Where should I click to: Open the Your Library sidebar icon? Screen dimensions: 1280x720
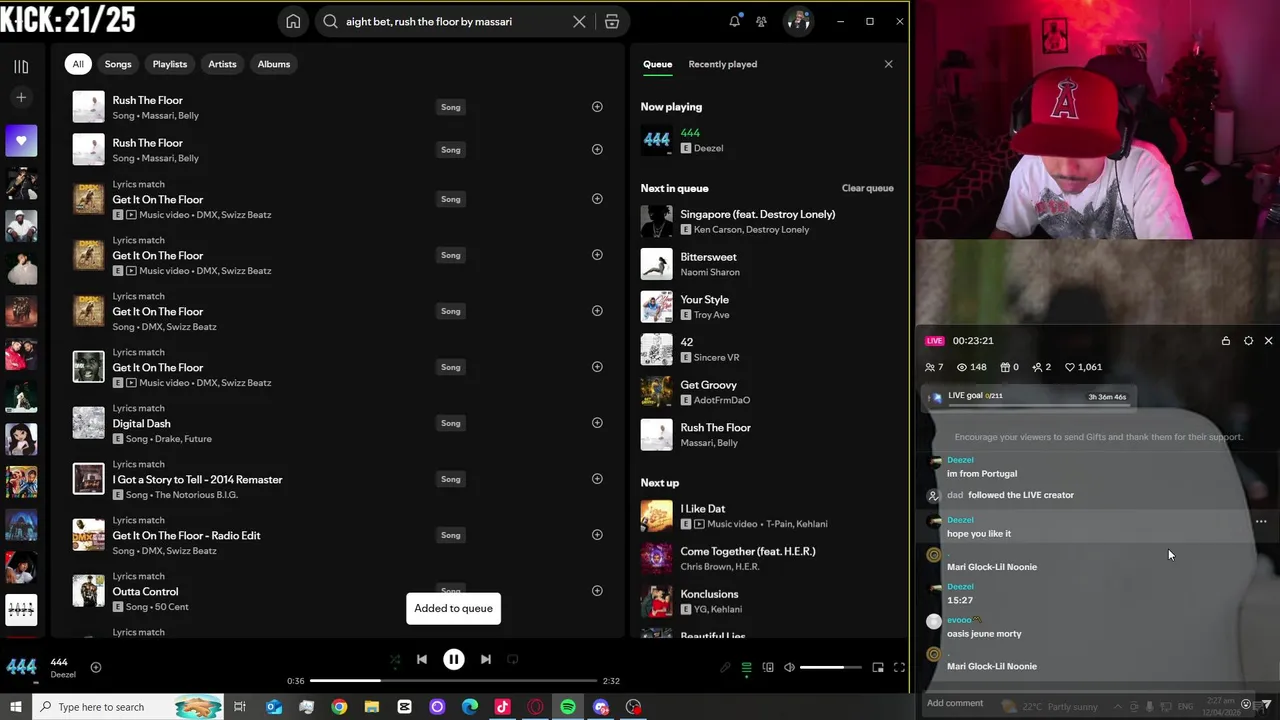point(21,66)
